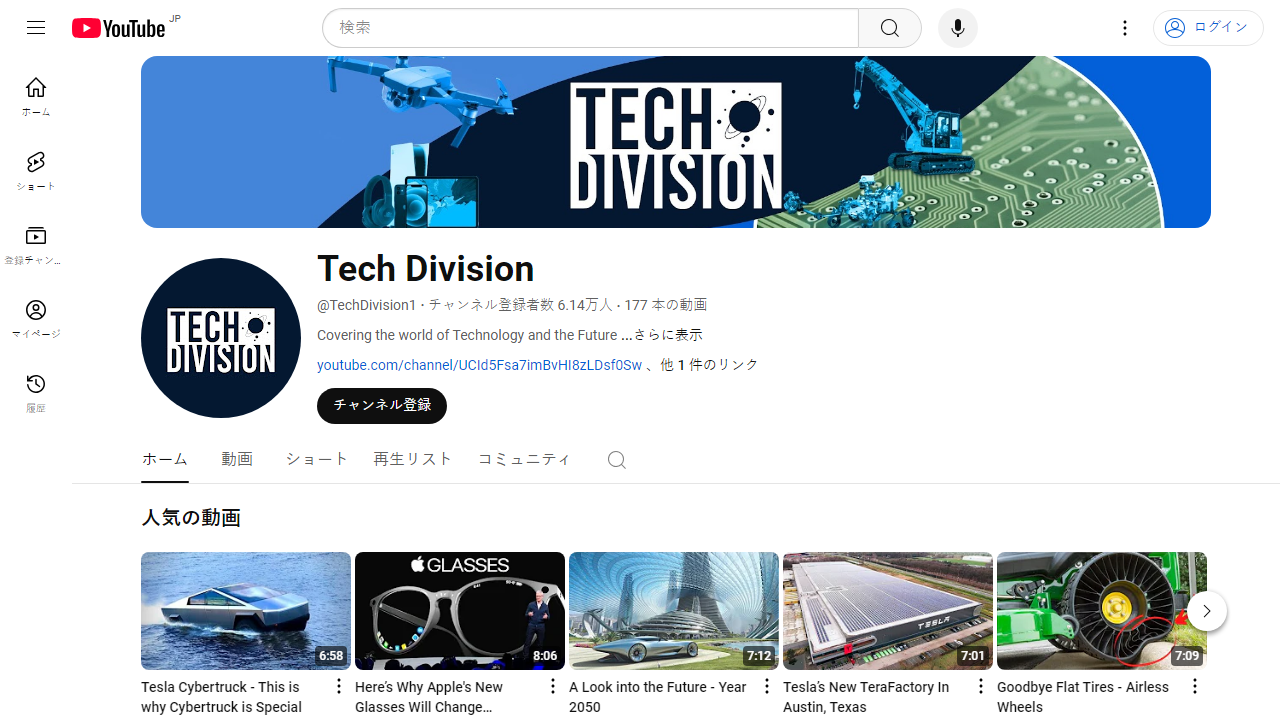
Task: Open マイページ in the sidebar
Action: (36, 319)
